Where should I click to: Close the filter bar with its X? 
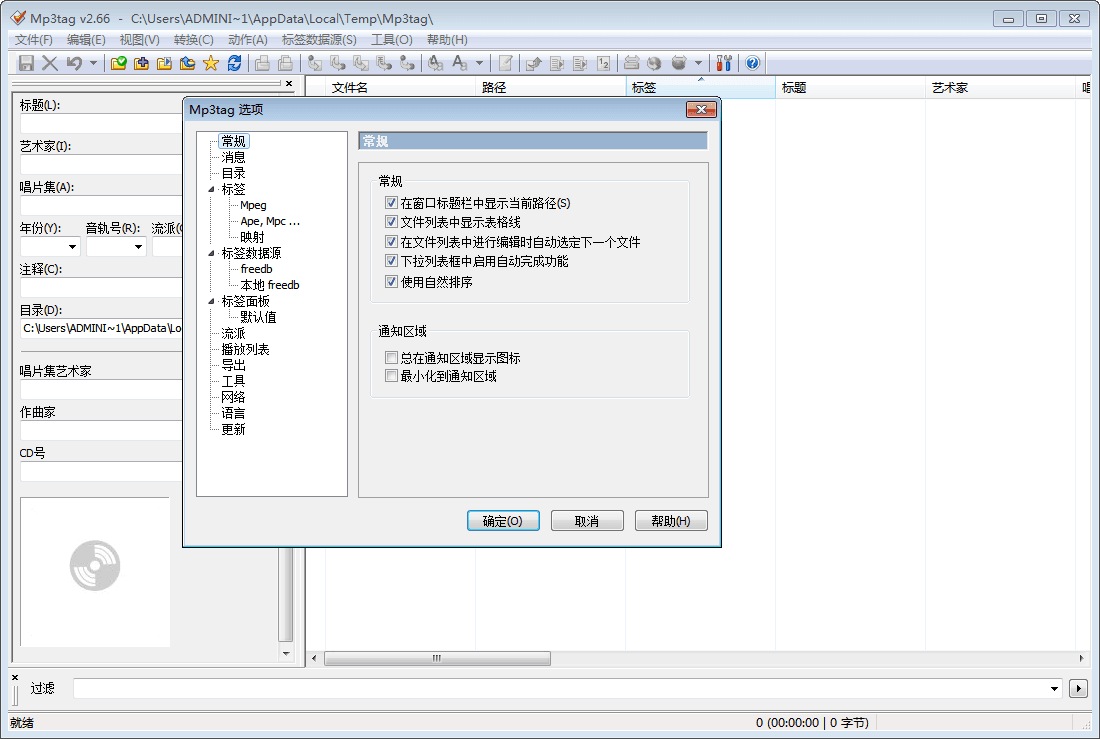[x=15, y=677]
